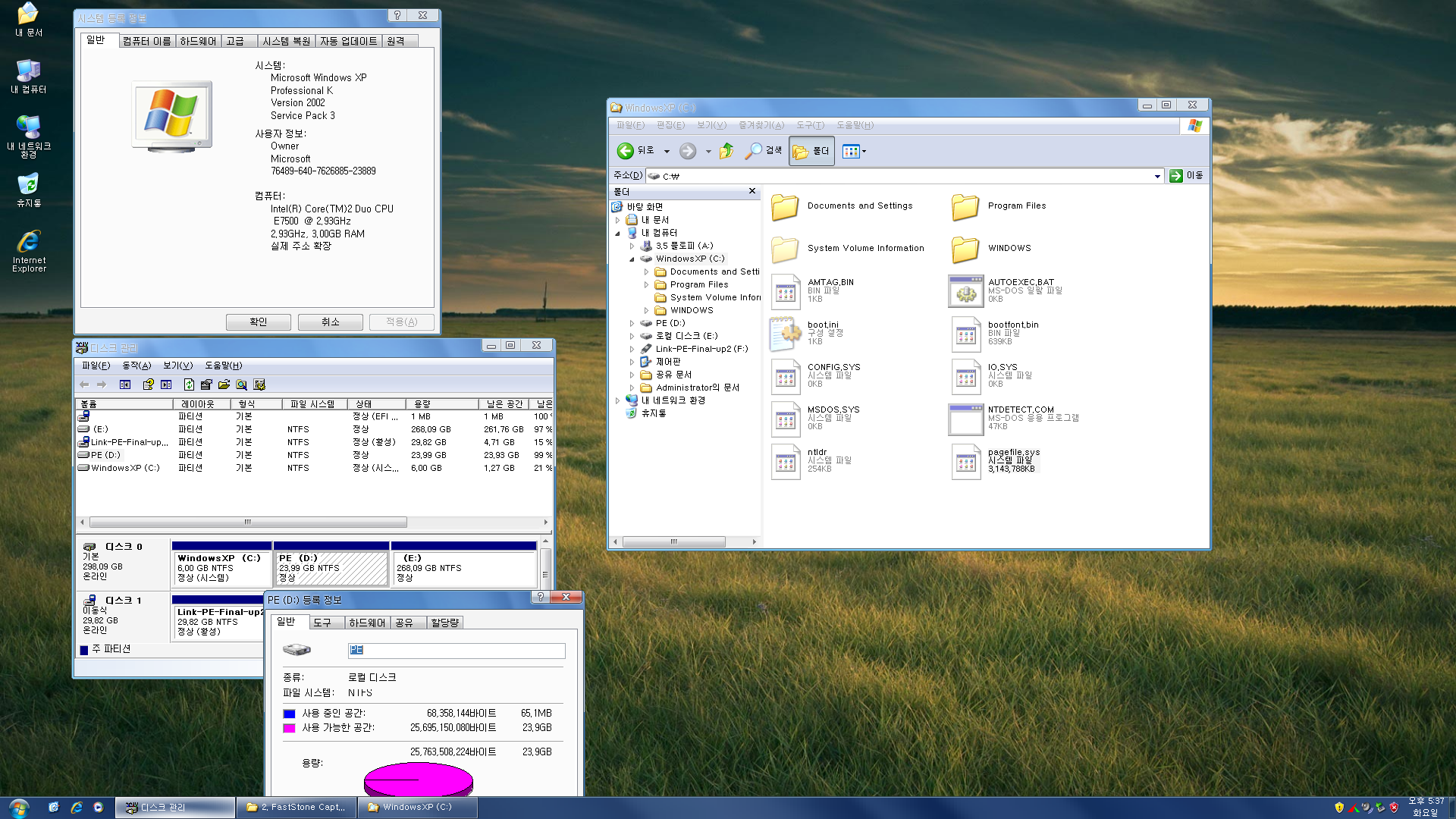The image size is (1456, 819).
Task: Open 할당량 tab in PE (D:) properties
Action: pos(444,623)
